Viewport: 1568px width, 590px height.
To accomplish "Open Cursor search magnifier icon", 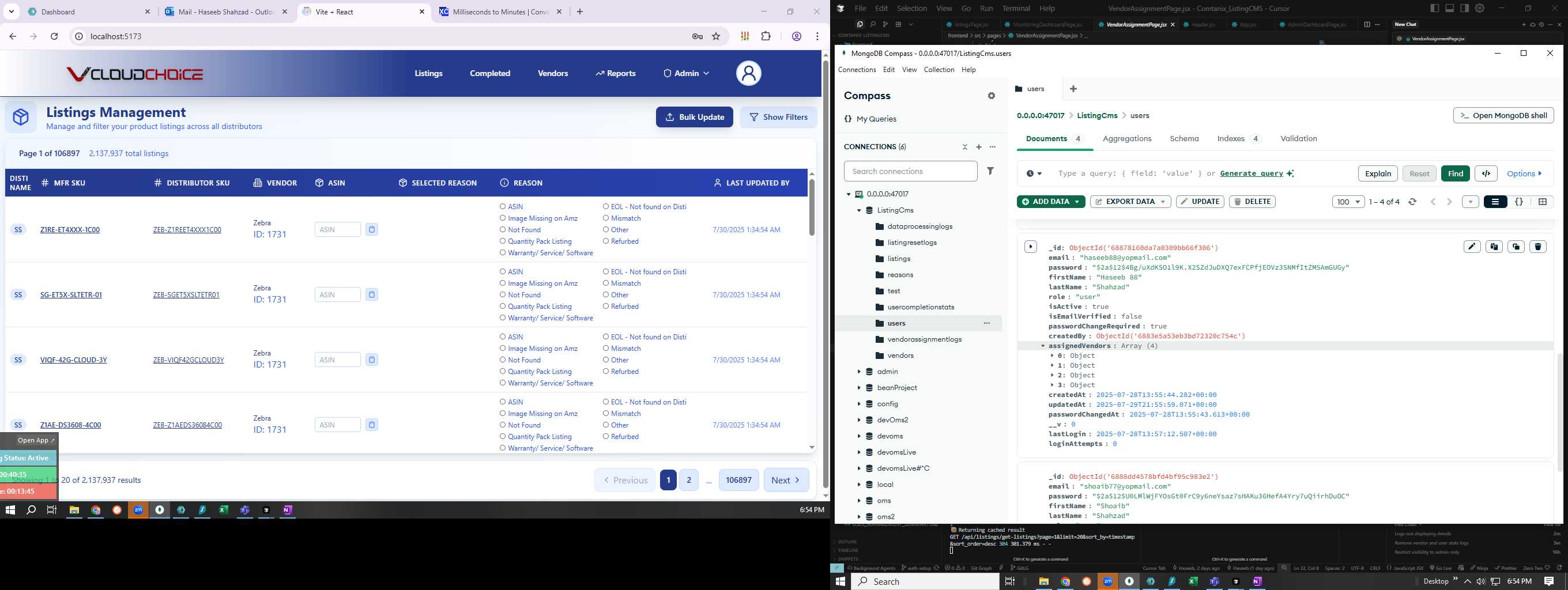I will point(872,24).
